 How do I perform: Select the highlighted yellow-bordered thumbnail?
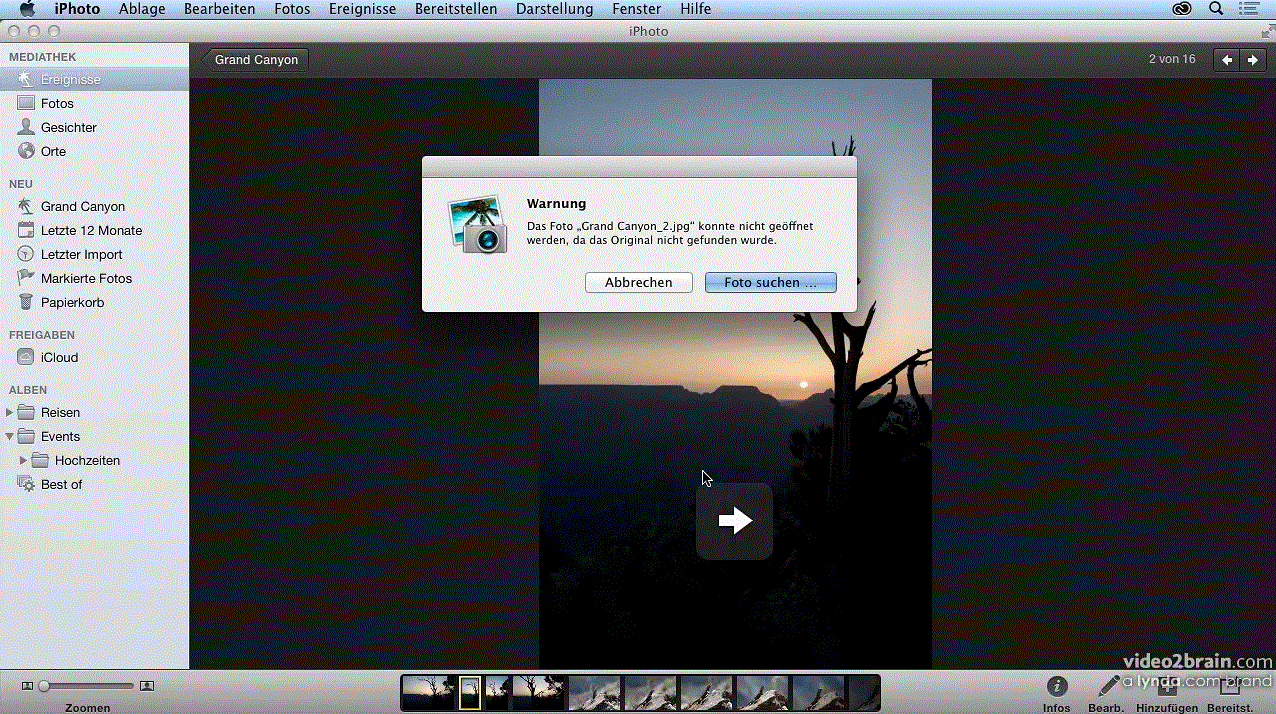click(x=470, y=693)
